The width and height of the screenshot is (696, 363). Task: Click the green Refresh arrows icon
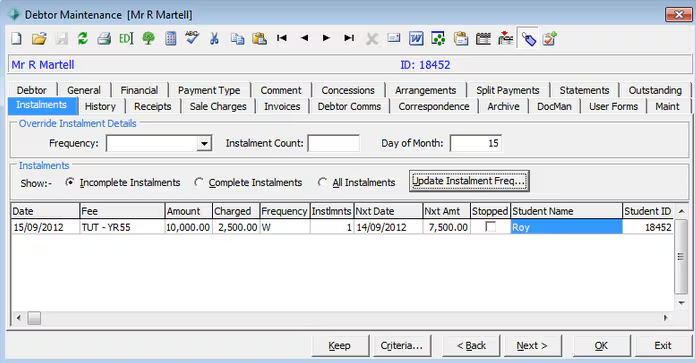83,39
